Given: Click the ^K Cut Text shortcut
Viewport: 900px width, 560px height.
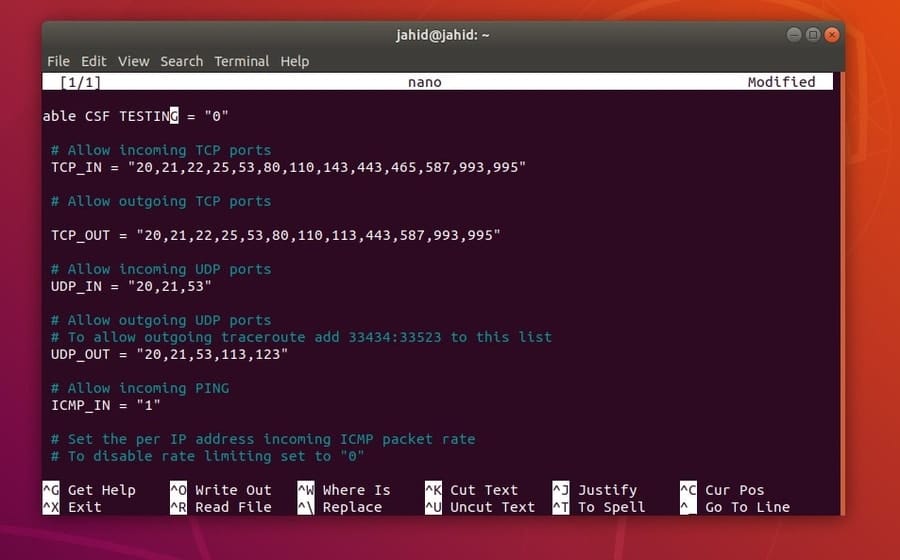Looking at the screenshot, I should point(471,490).
